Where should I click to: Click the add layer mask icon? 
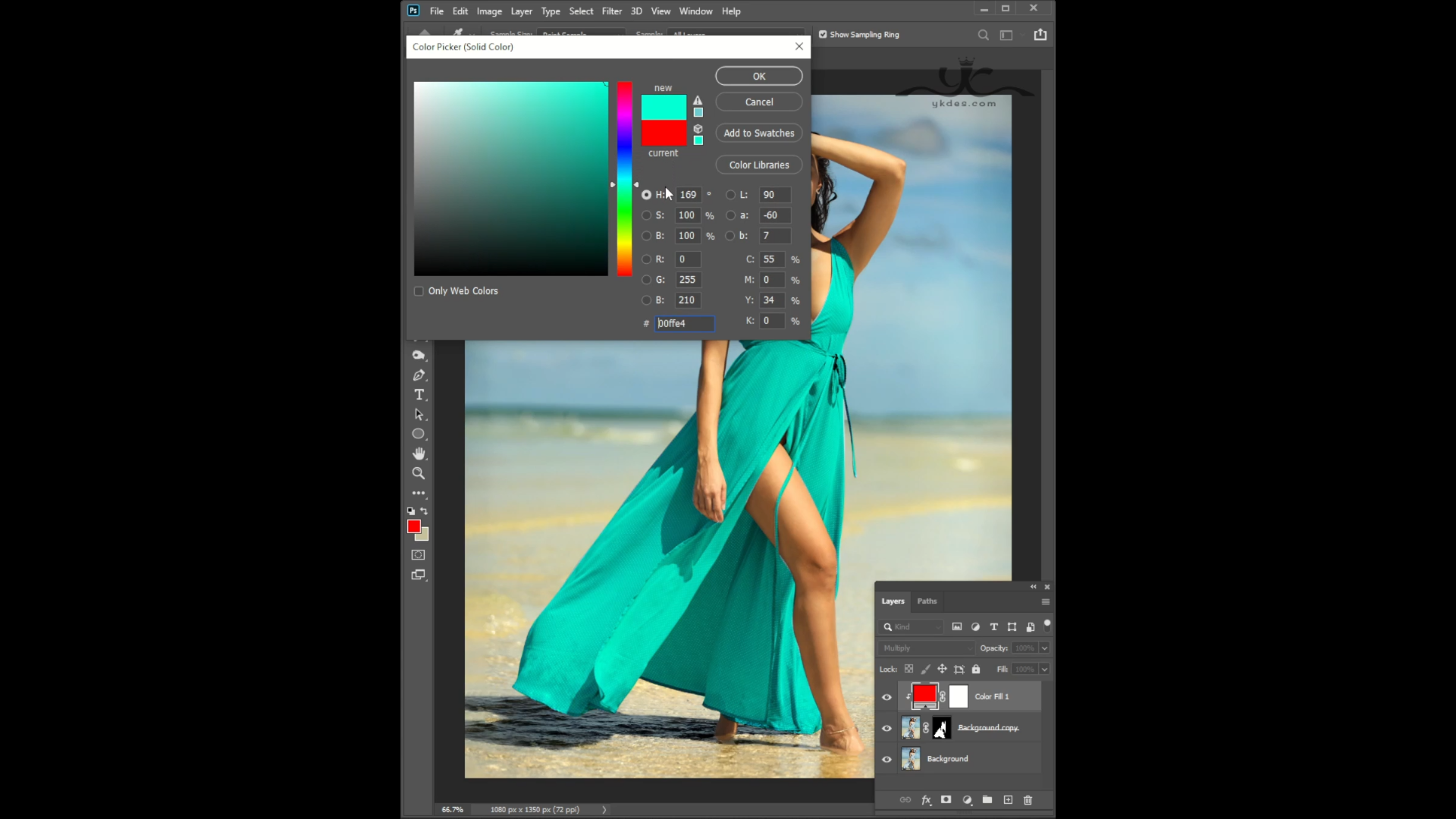tap(946, 800)
